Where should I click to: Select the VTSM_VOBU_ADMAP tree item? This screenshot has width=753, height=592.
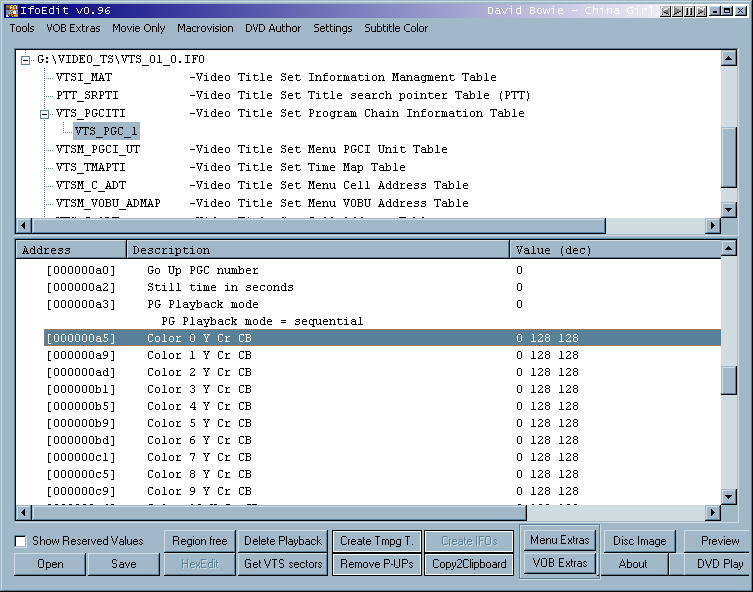[x=108, y=203]
